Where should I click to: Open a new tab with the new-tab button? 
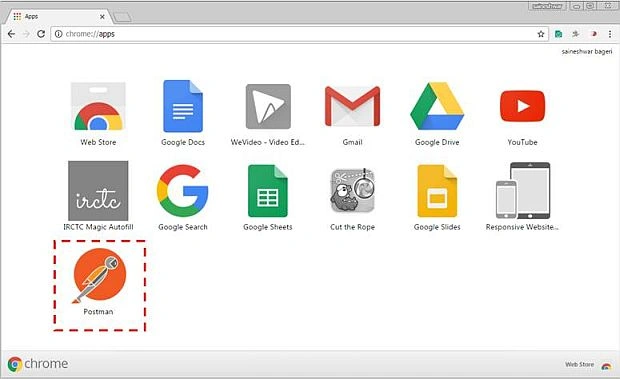pyautogui.click(x=122, y=17)
